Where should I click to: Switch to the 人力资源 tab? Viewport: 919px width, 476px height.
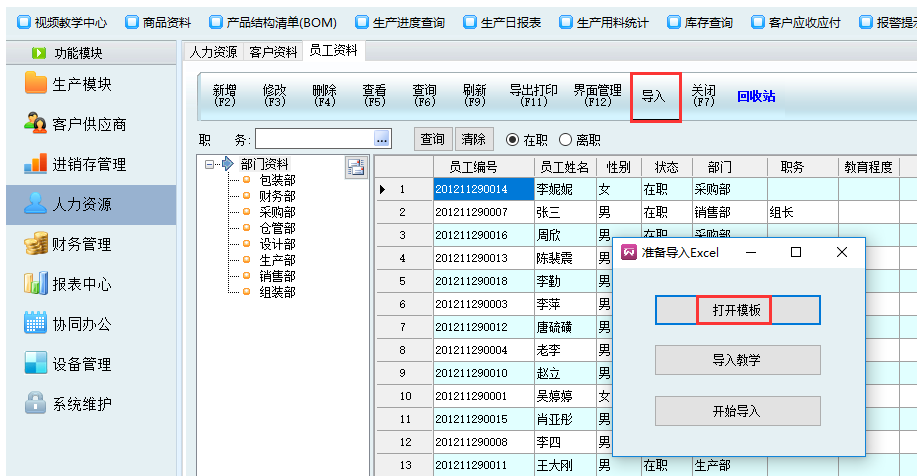click(x=213, y=52)
